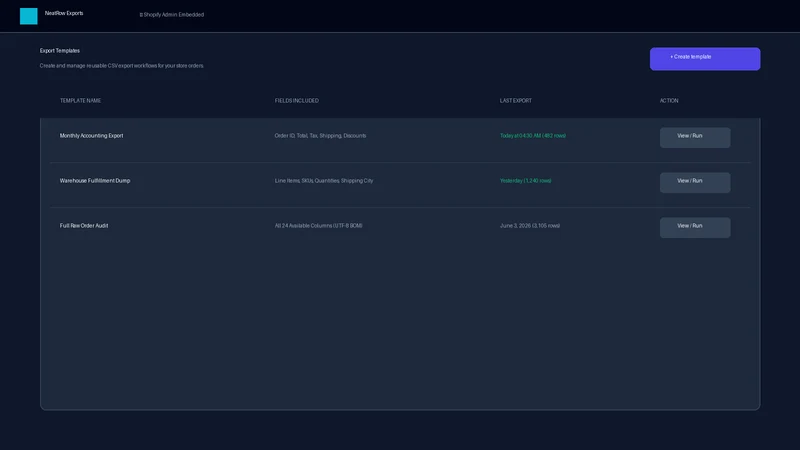800x450 pixels.
Task: Select the Full Raw Order Audit template name
Action: coord(84,226)
